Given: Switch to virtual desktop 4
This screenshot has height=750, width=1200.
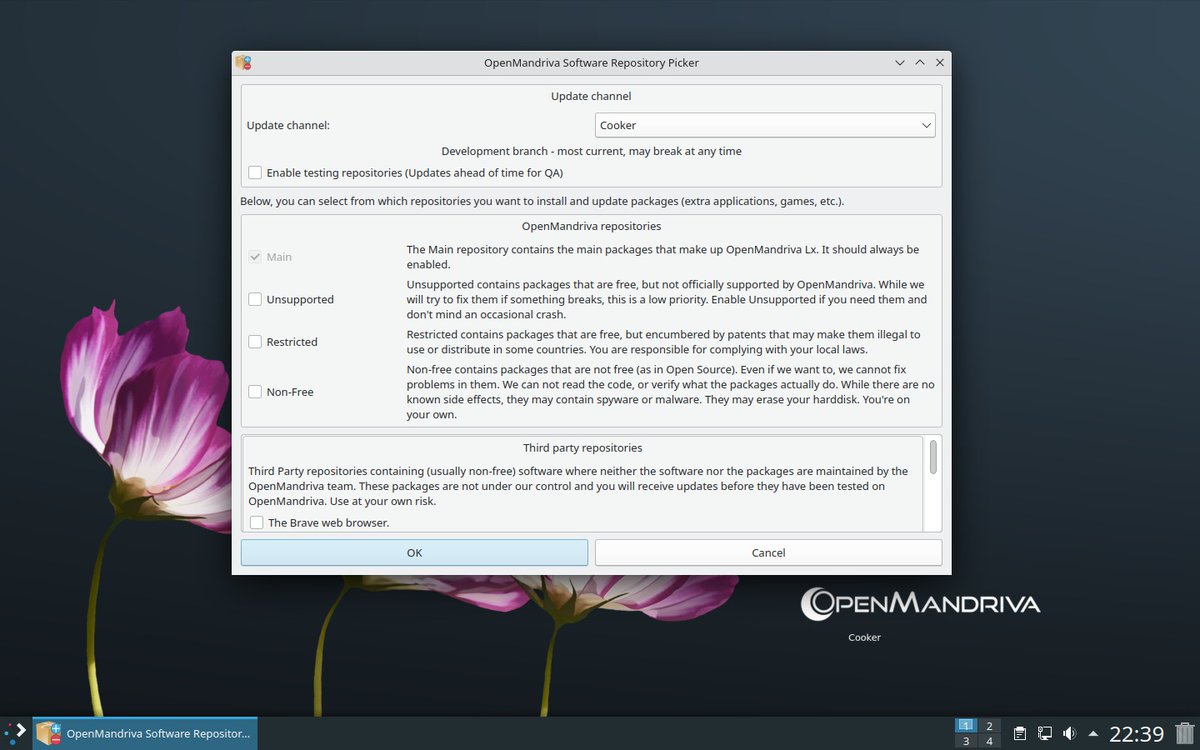Looking at the screenshot, I should click(989, 741).
